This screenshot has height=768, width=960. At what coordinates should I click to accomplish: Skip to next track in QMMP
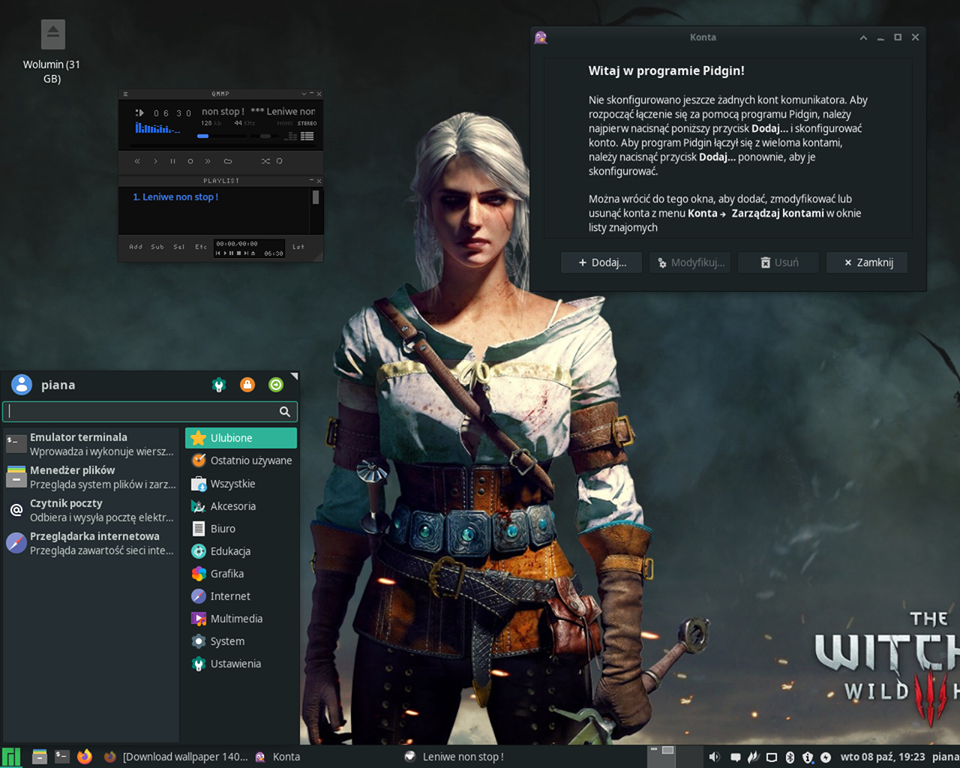[208, 161]
